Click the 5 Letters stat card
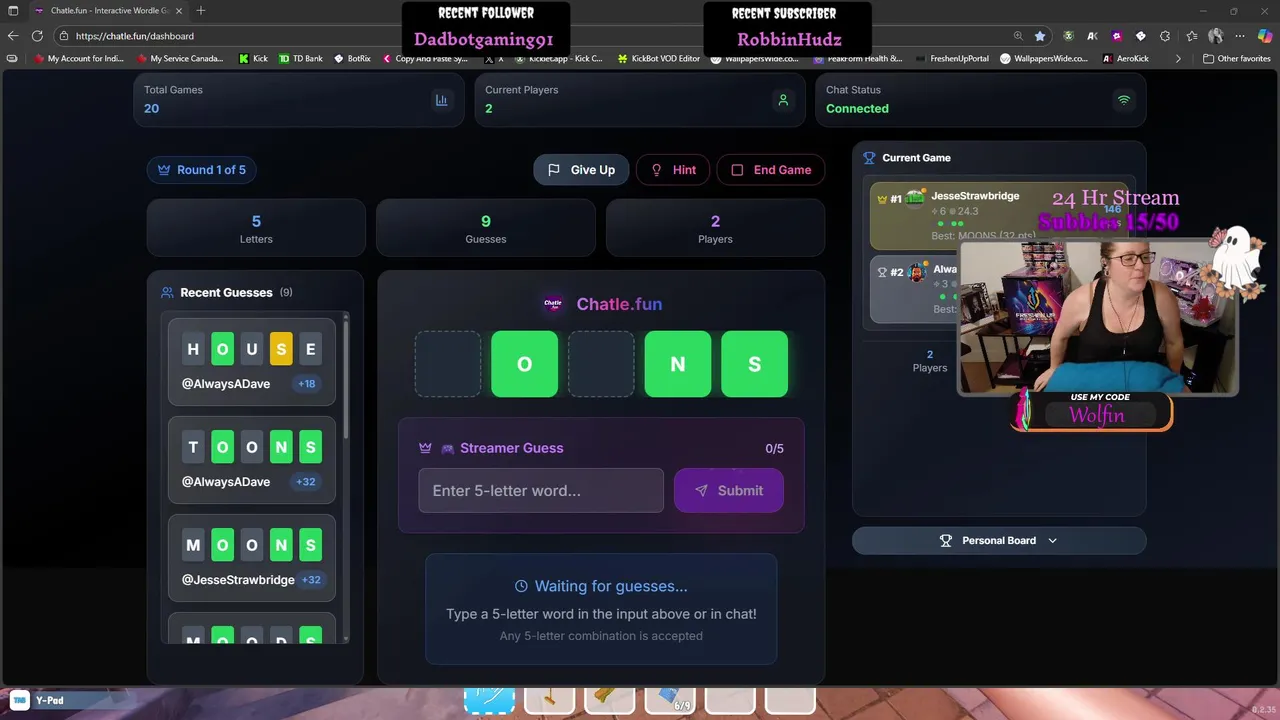The height and width of the screenshot is (720, 1280). click(256, 228)
